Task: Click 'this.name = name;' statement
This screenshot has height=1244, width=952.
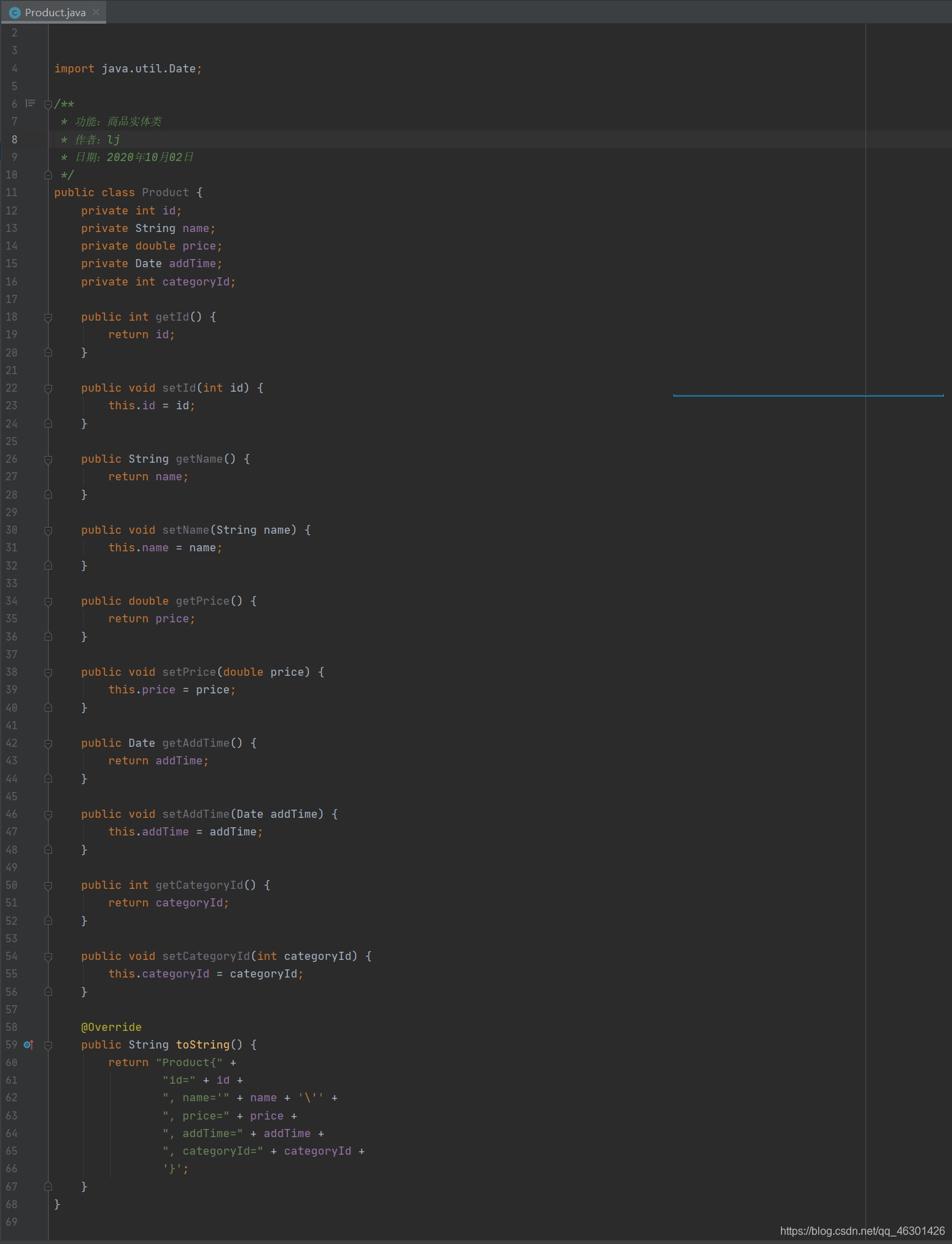Action: [x=165, y=547]
